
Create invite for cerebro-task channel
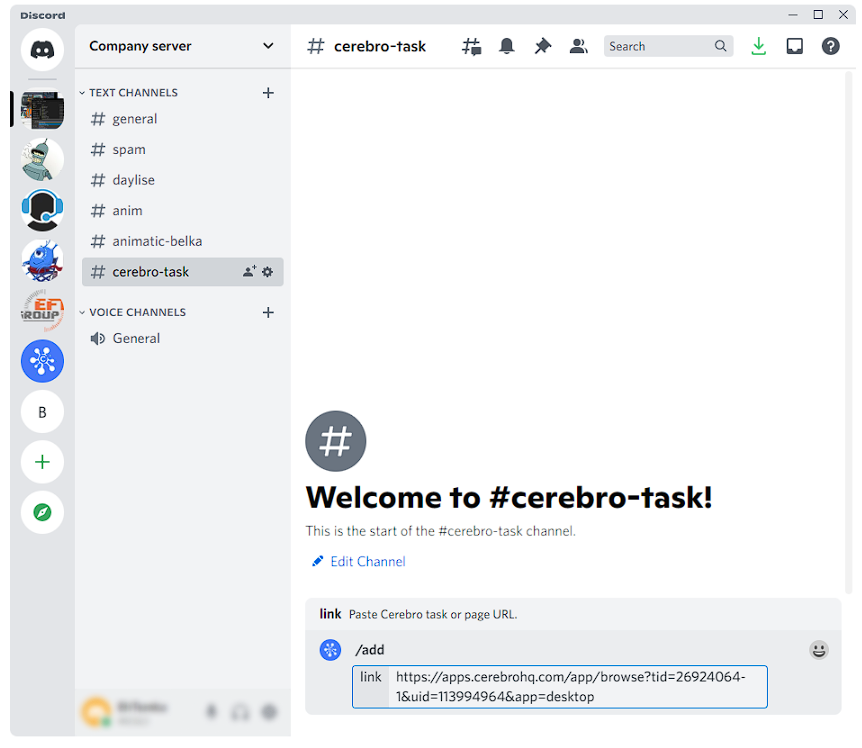tap(249, 272)
